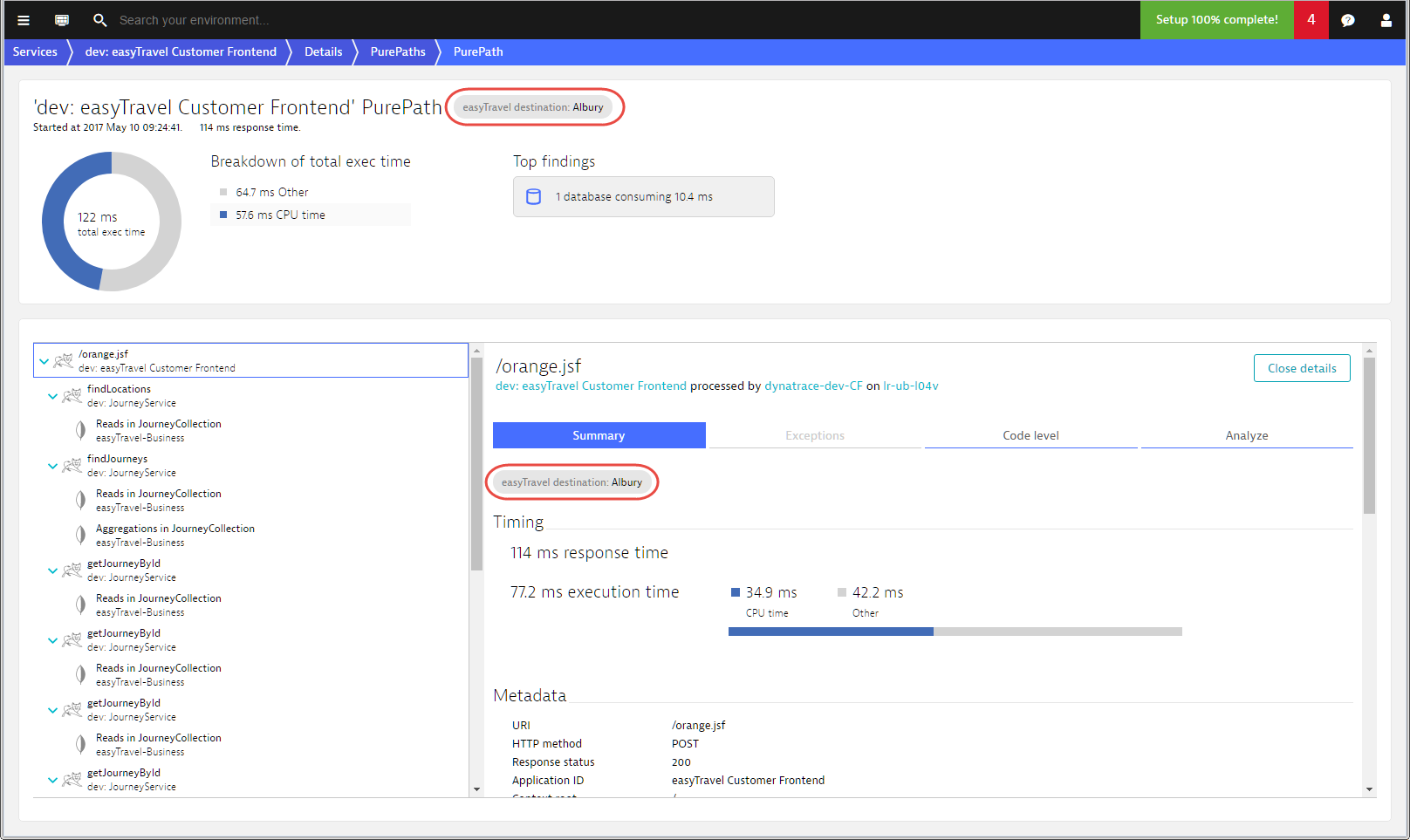
Task: Switch to the Exceptions tab
Action: [x=814, y=435]
